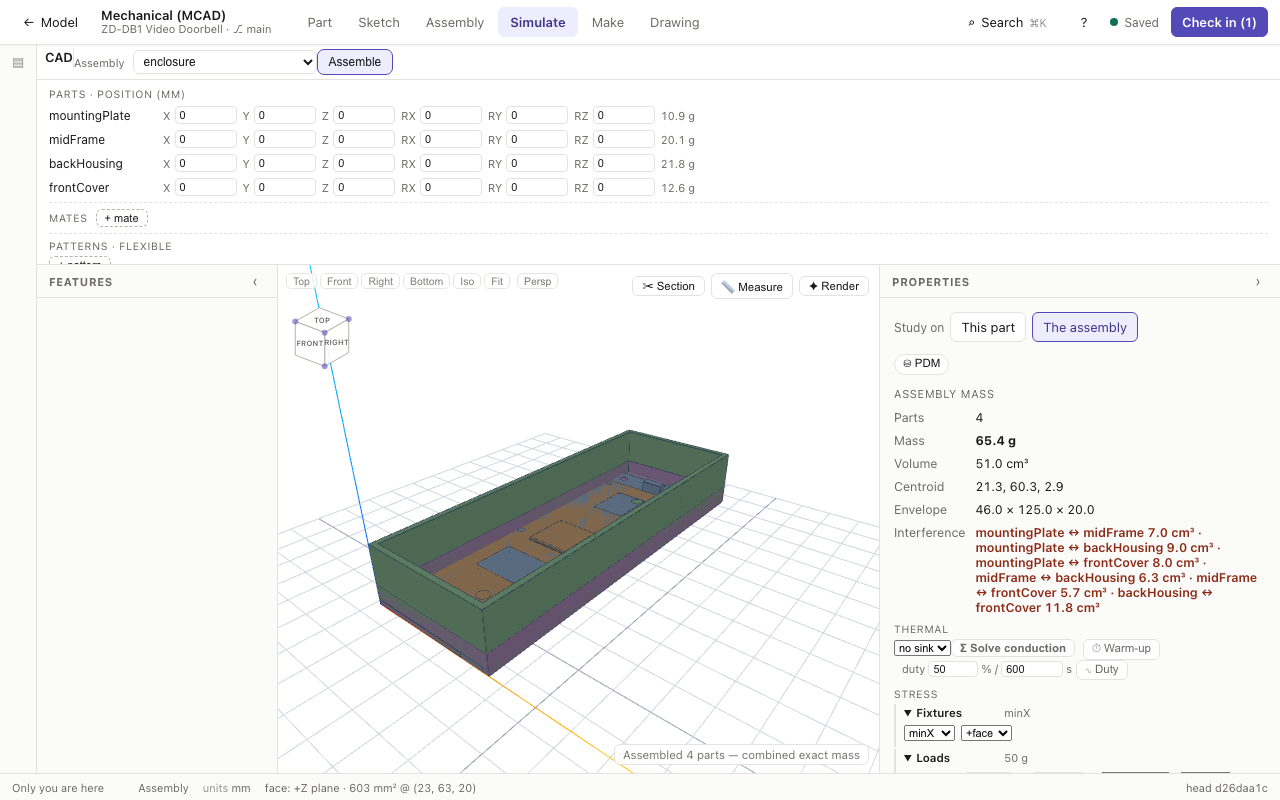Collapse the Loads section
1280x800 pixels.
click(x=908, y=758)
